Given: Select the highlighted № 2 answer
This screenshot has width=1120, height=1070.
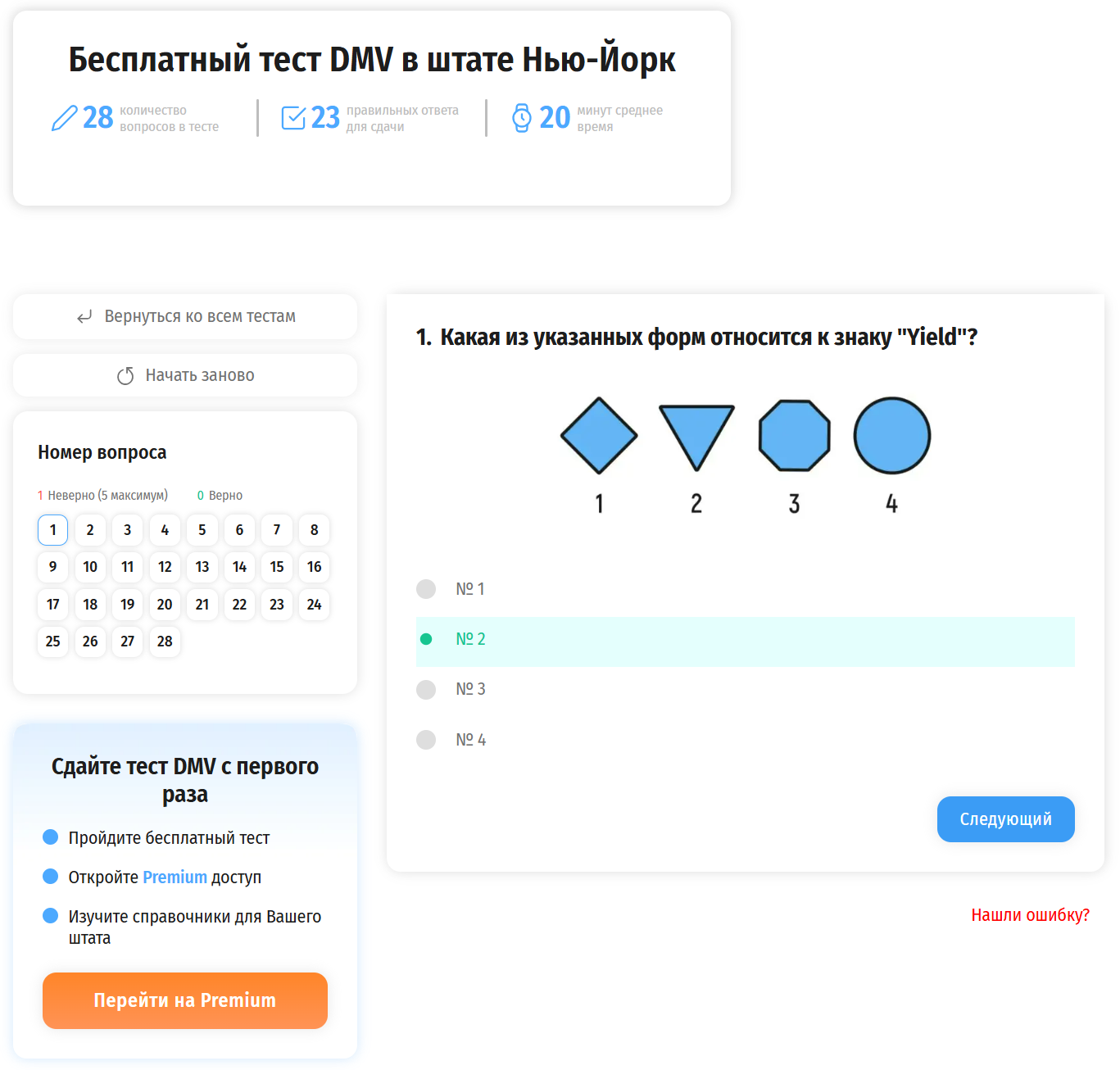Looking at the screenshot, I should [745, 641].
